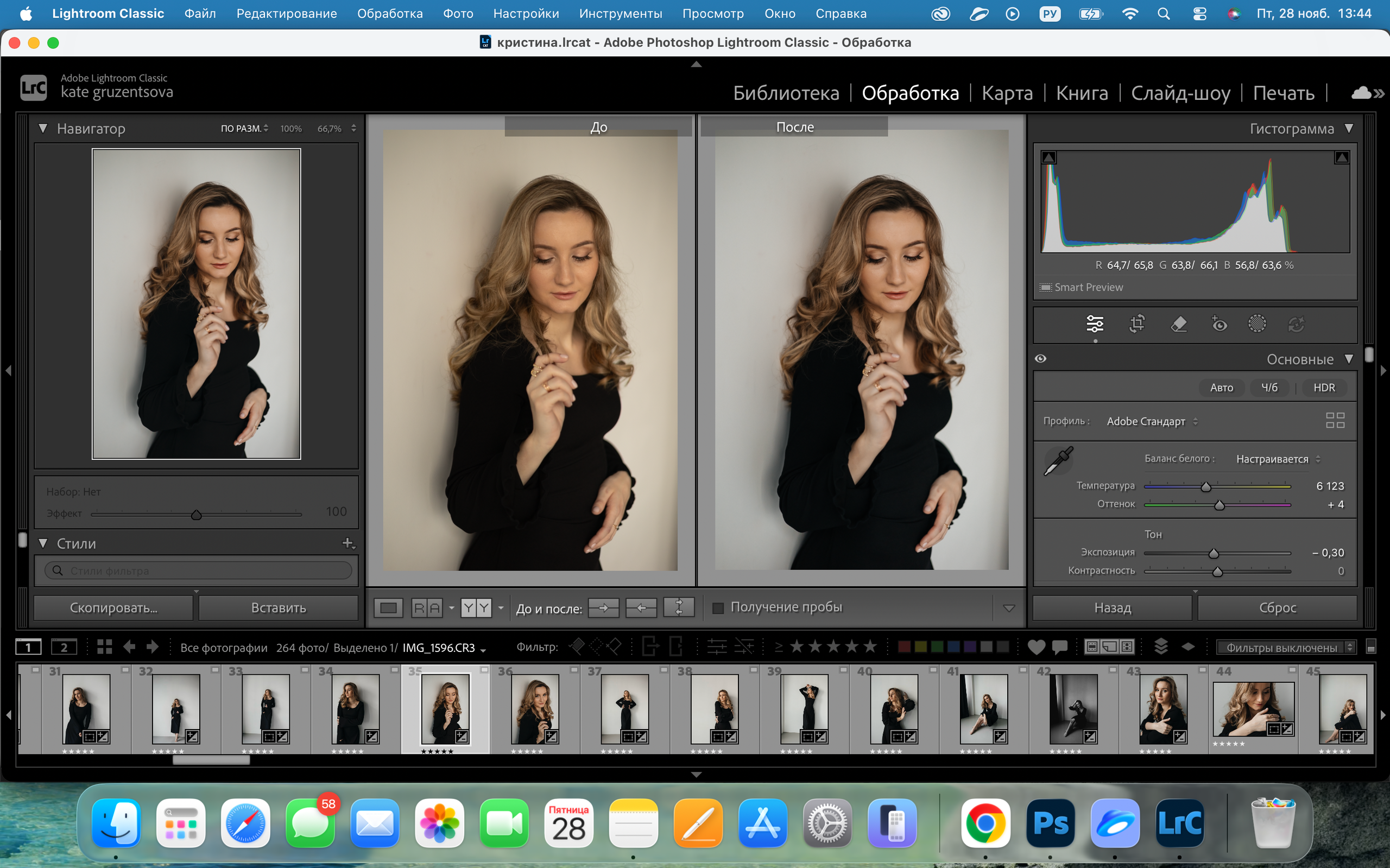Open the Red Eye correction tool
This screenshot has height=868, width=1390.
pyautogui.click(x=1219, y=324)
